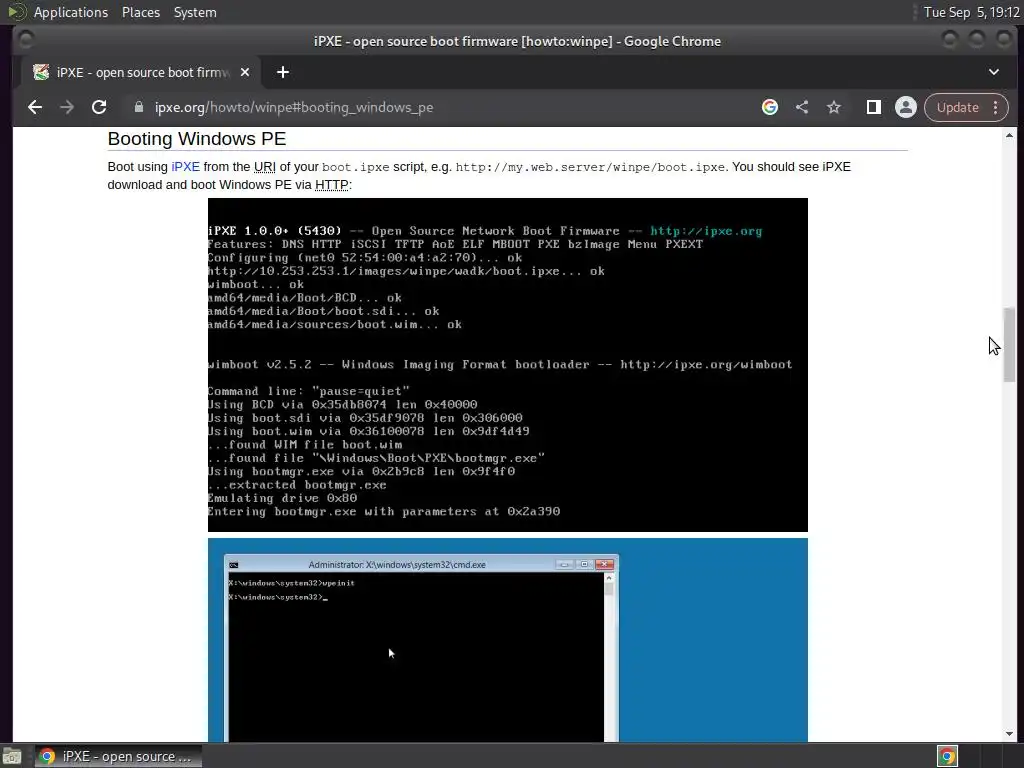Go back to the previous page
The height and width of the screenshot is (768, 1024).
click(35, 107)
